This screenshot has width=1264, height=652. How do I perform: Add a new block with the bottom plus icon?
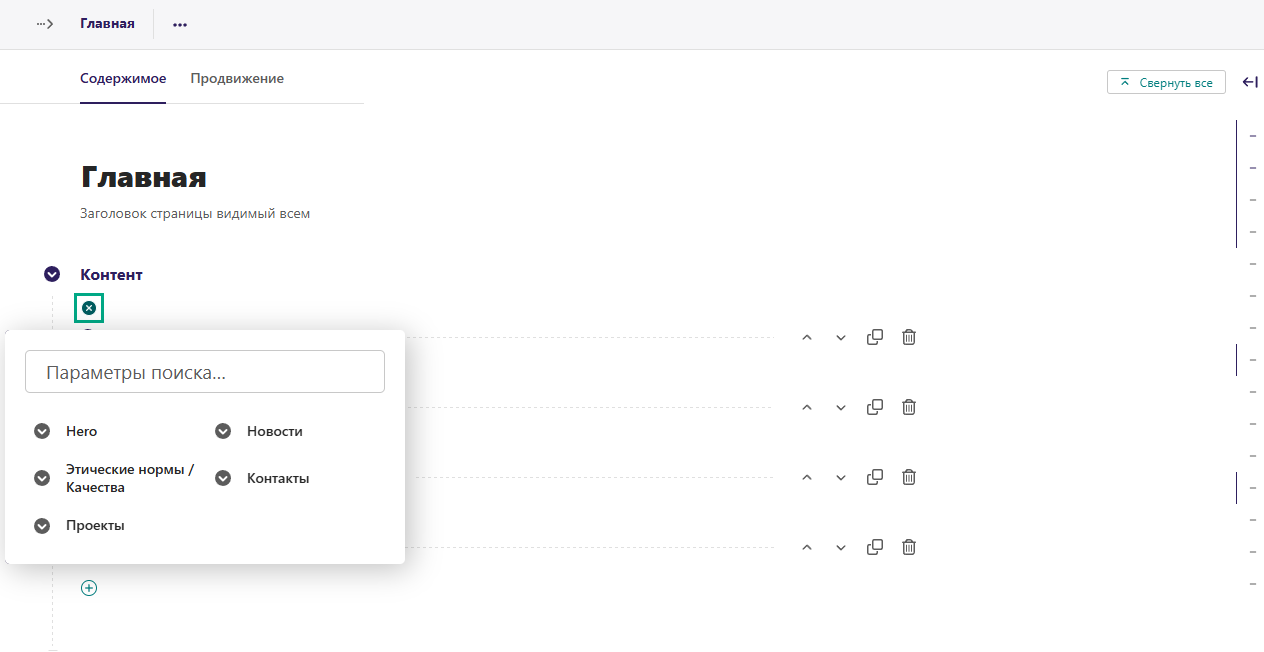coord(89,588)
